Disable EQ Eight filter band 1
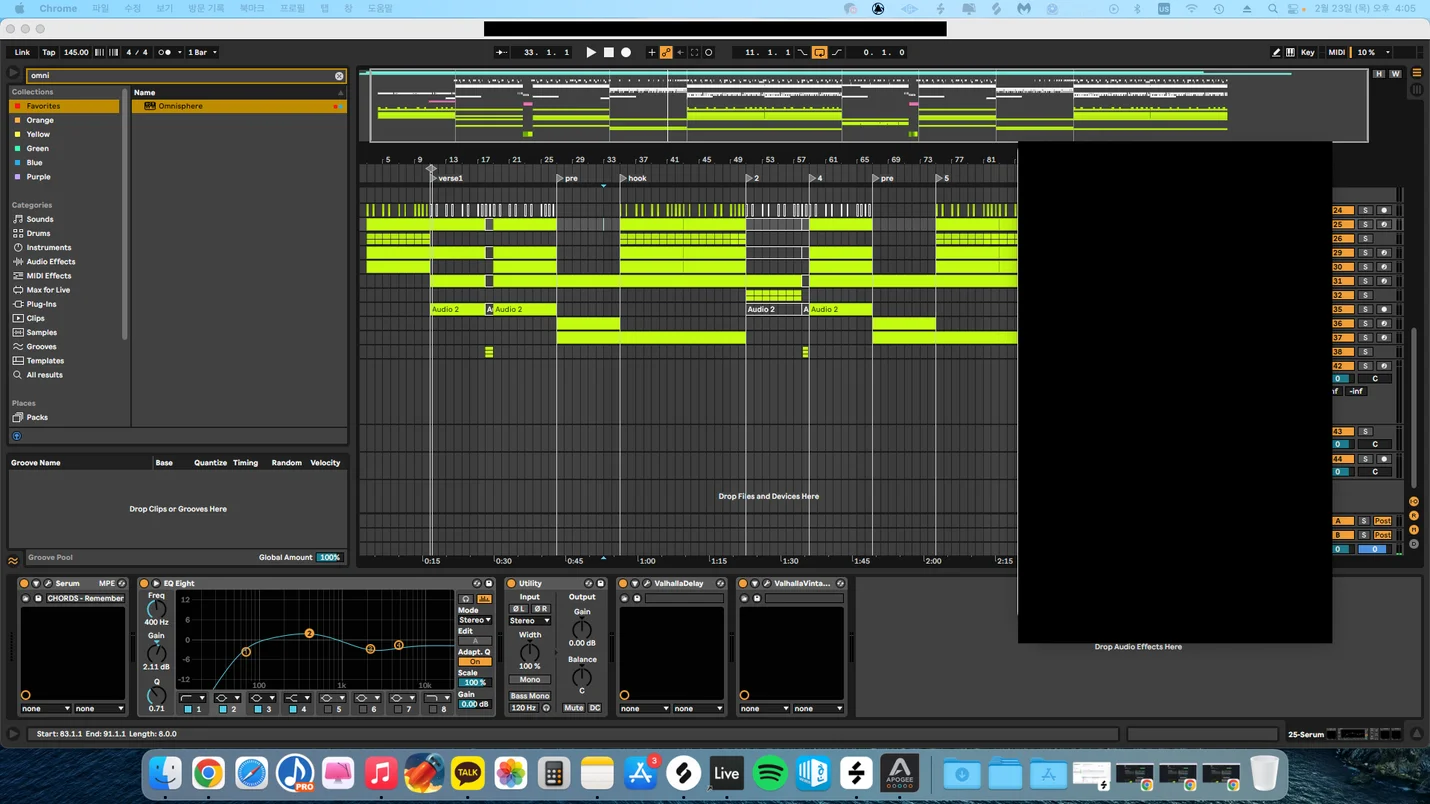This screenshot has height=804, width=1430. pos(187,709)
